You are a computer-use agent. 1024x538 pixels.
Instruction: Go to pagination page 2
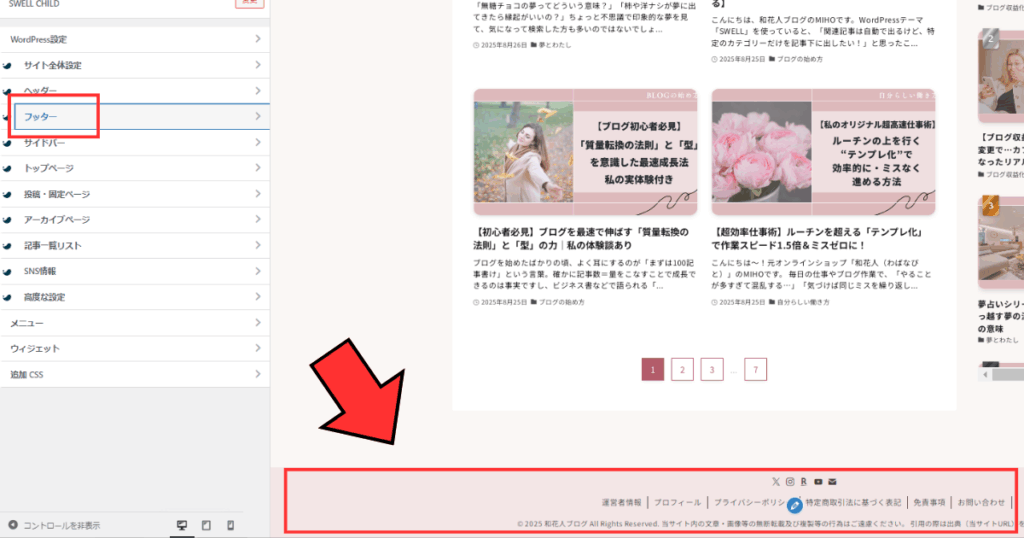point(681,370)
